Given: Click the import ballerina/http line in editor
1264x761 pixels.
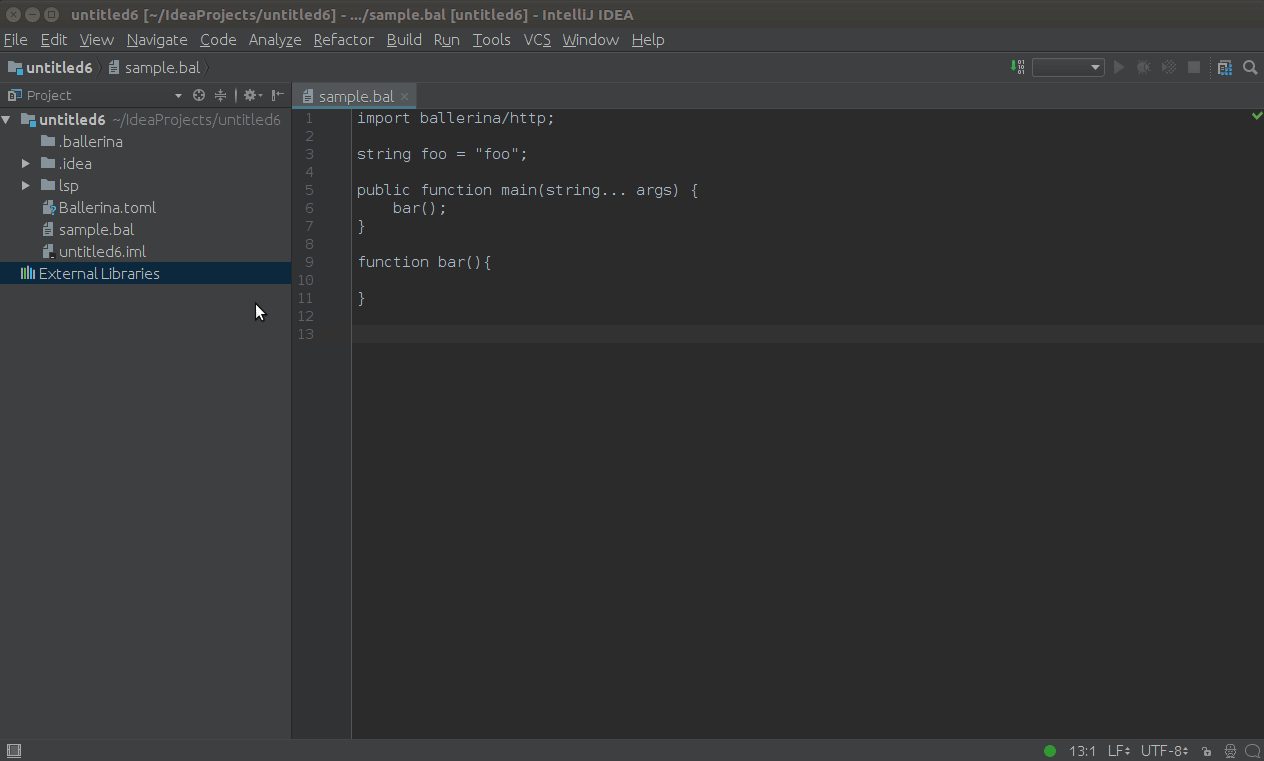Looking at the screenshot, I should 455,118.
